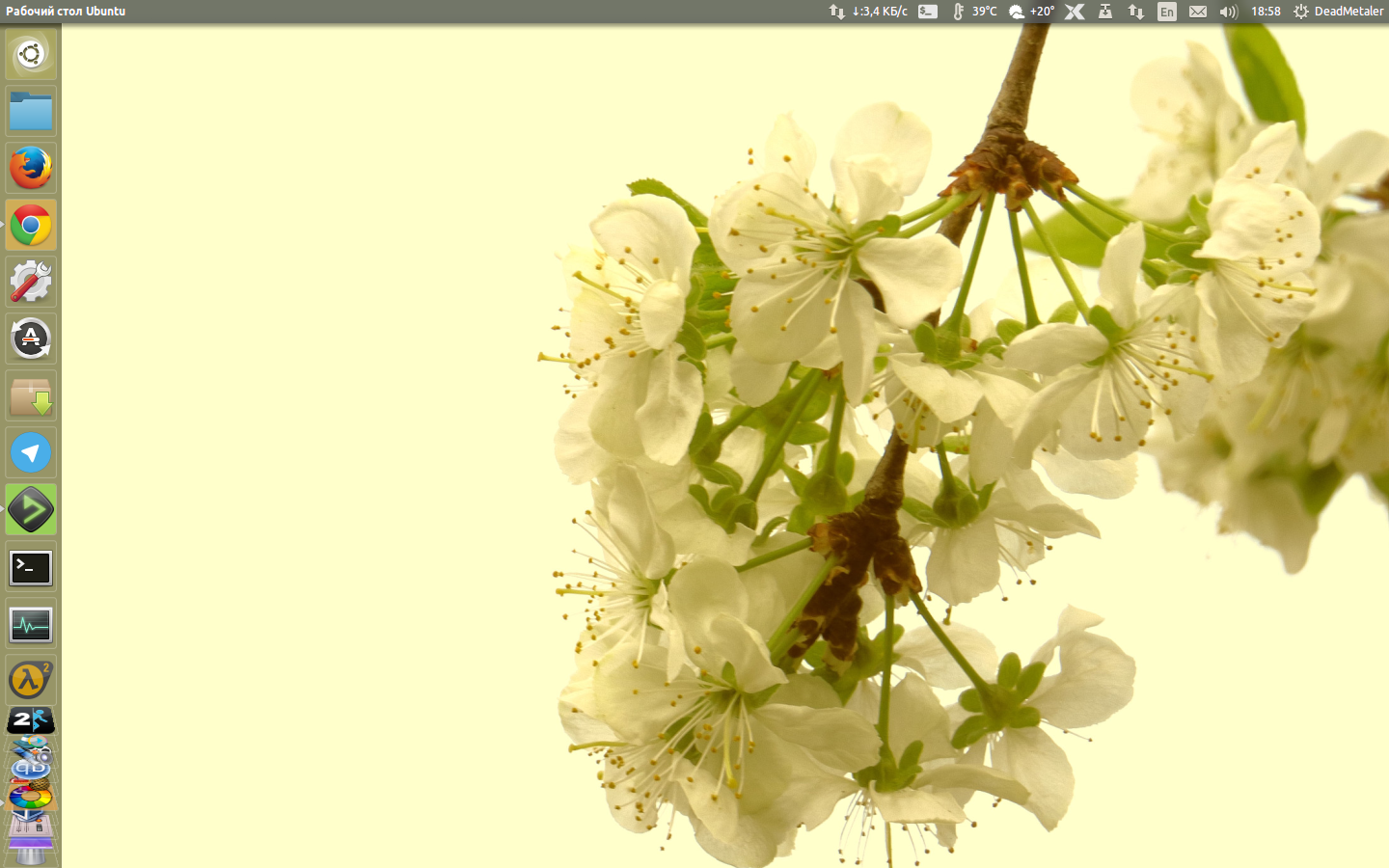Image resolution: width=1389 pixels, height=868 pixels.
Task: Open the Files manager from launcher
Action: (x=31, y=111)
